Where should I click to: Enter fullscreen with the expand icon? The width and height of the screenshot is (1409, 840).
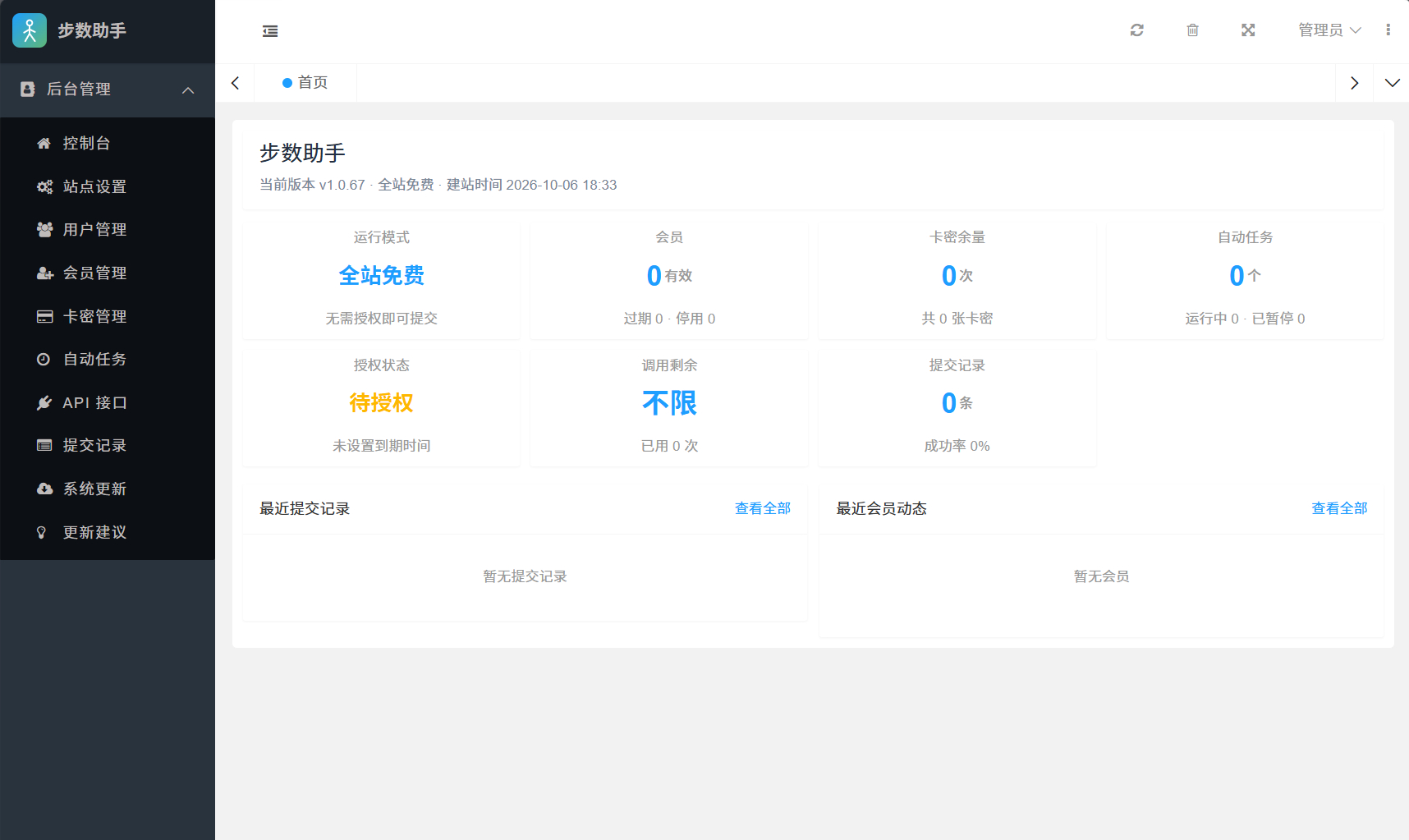tap(1248, 30)
